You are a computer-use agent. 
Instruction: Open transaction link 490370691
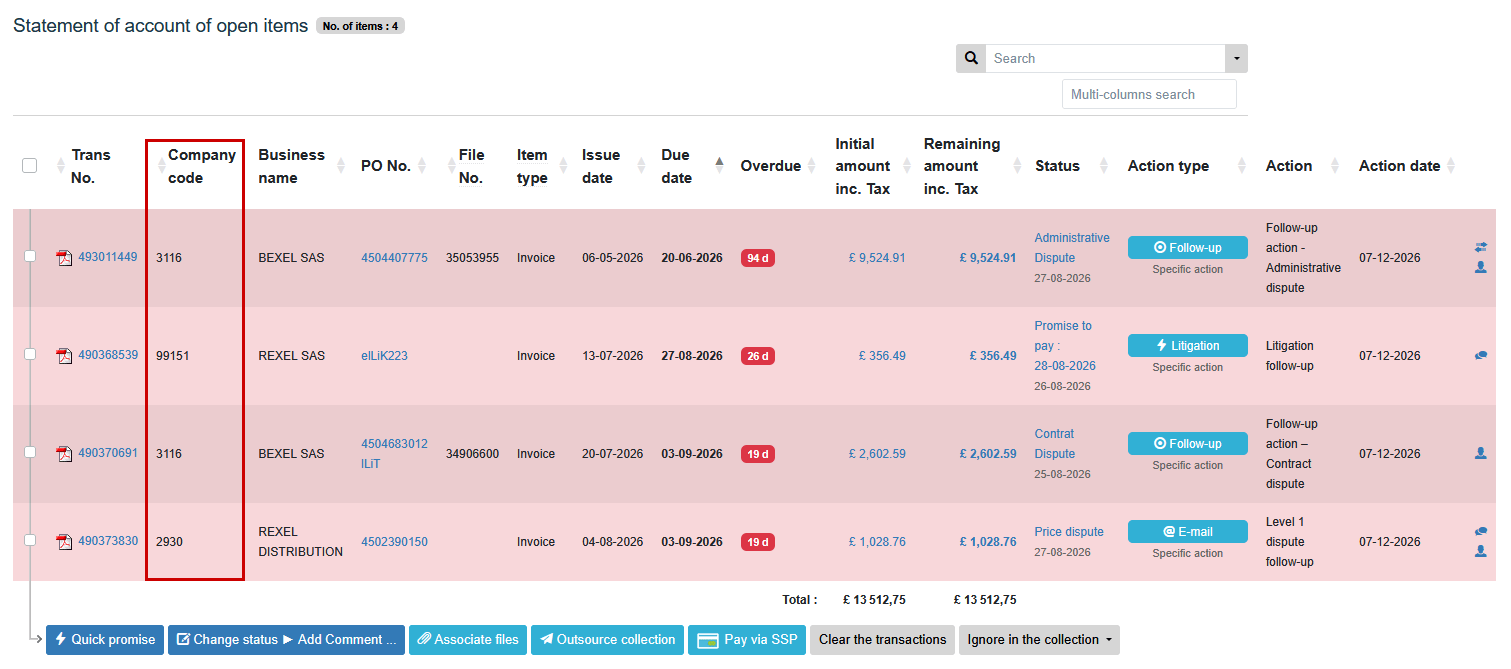click(108, 453)
